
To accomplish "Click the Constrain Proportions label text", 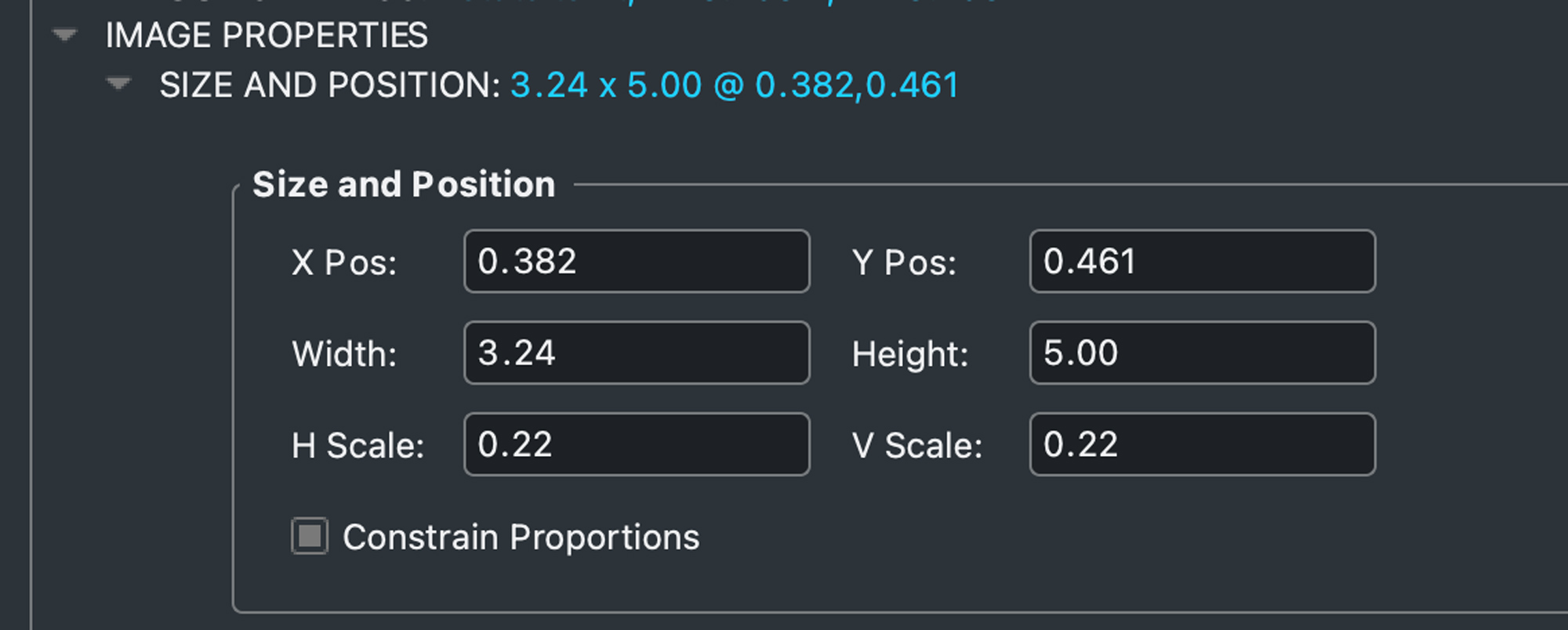I will click(521, 538).
